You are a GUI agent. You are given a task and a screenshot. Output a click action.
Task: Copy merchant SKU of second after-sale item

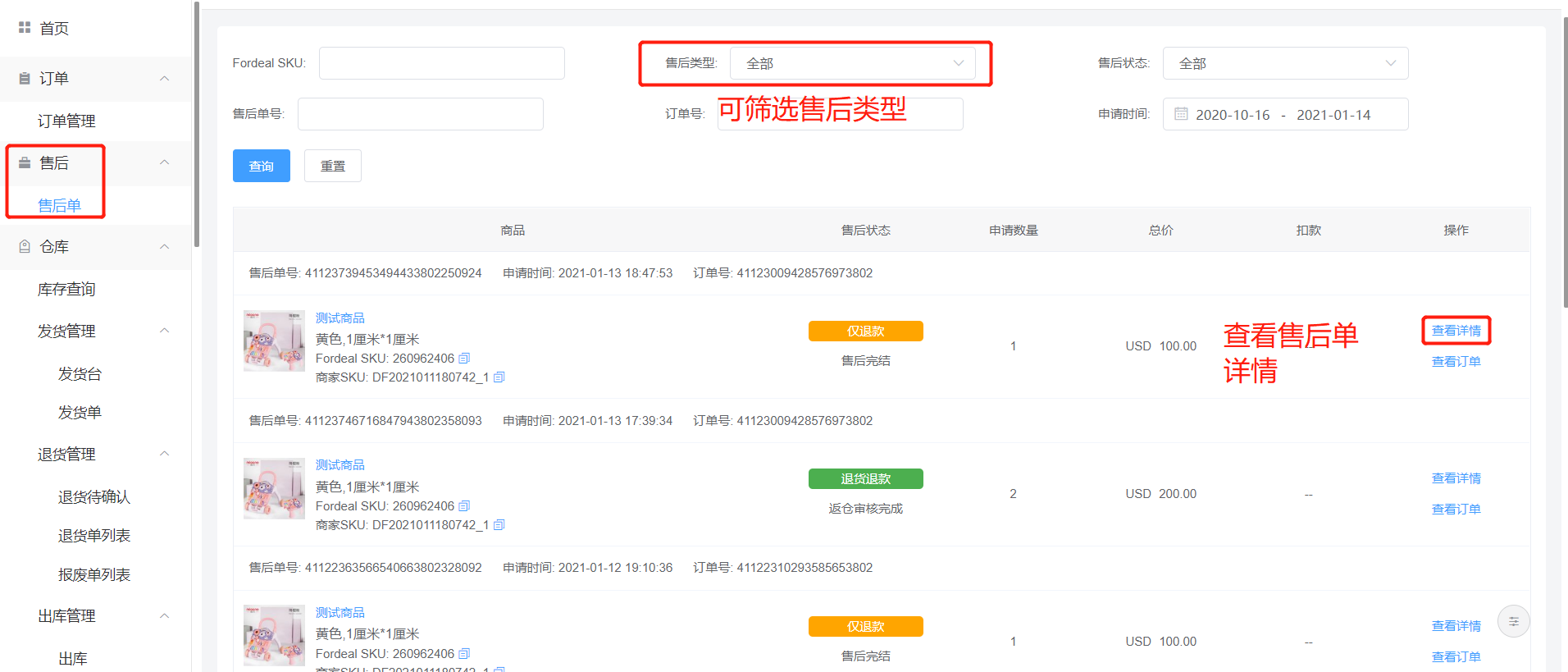pos(499,525)
